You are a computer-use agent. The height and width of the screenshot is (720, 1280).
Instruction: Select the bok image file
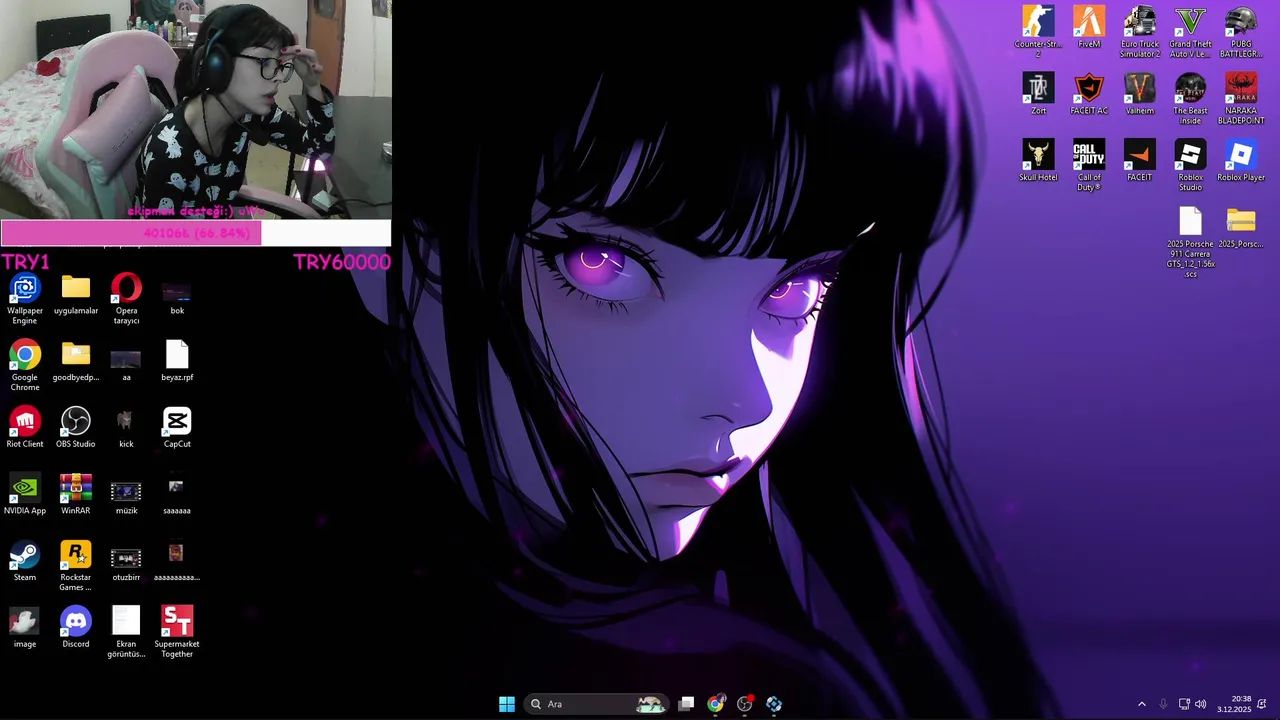pyautogui.click(x=177, y=295)
